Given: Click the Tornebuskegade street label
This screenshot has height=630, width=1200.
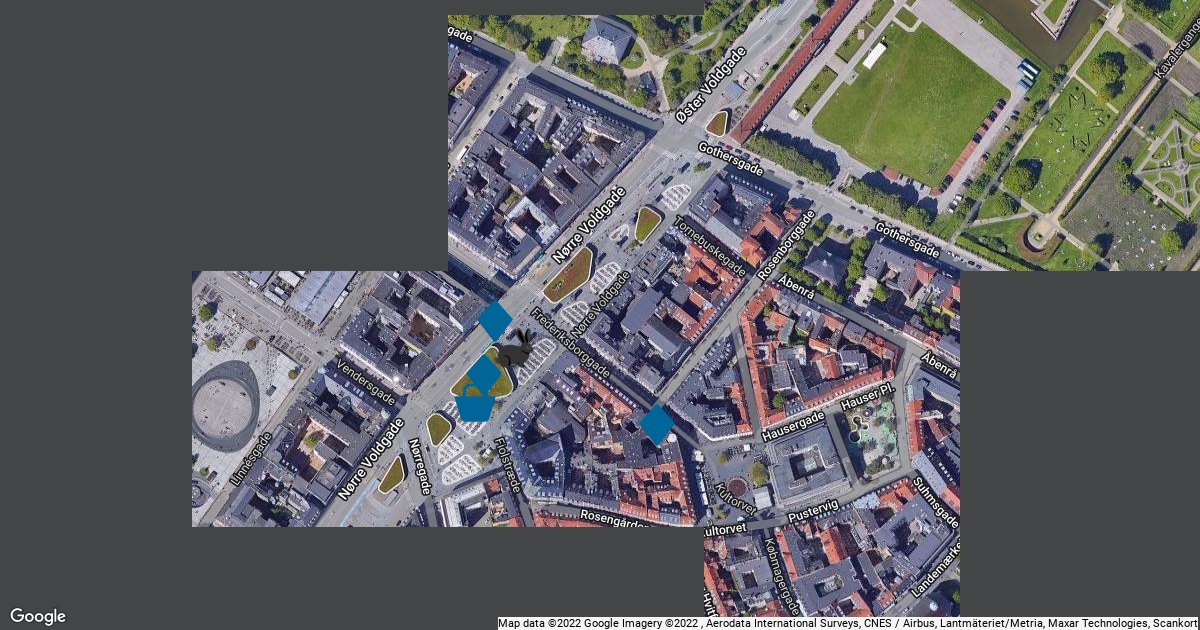Looking at the screenshot, I should [x=709, y=246].
